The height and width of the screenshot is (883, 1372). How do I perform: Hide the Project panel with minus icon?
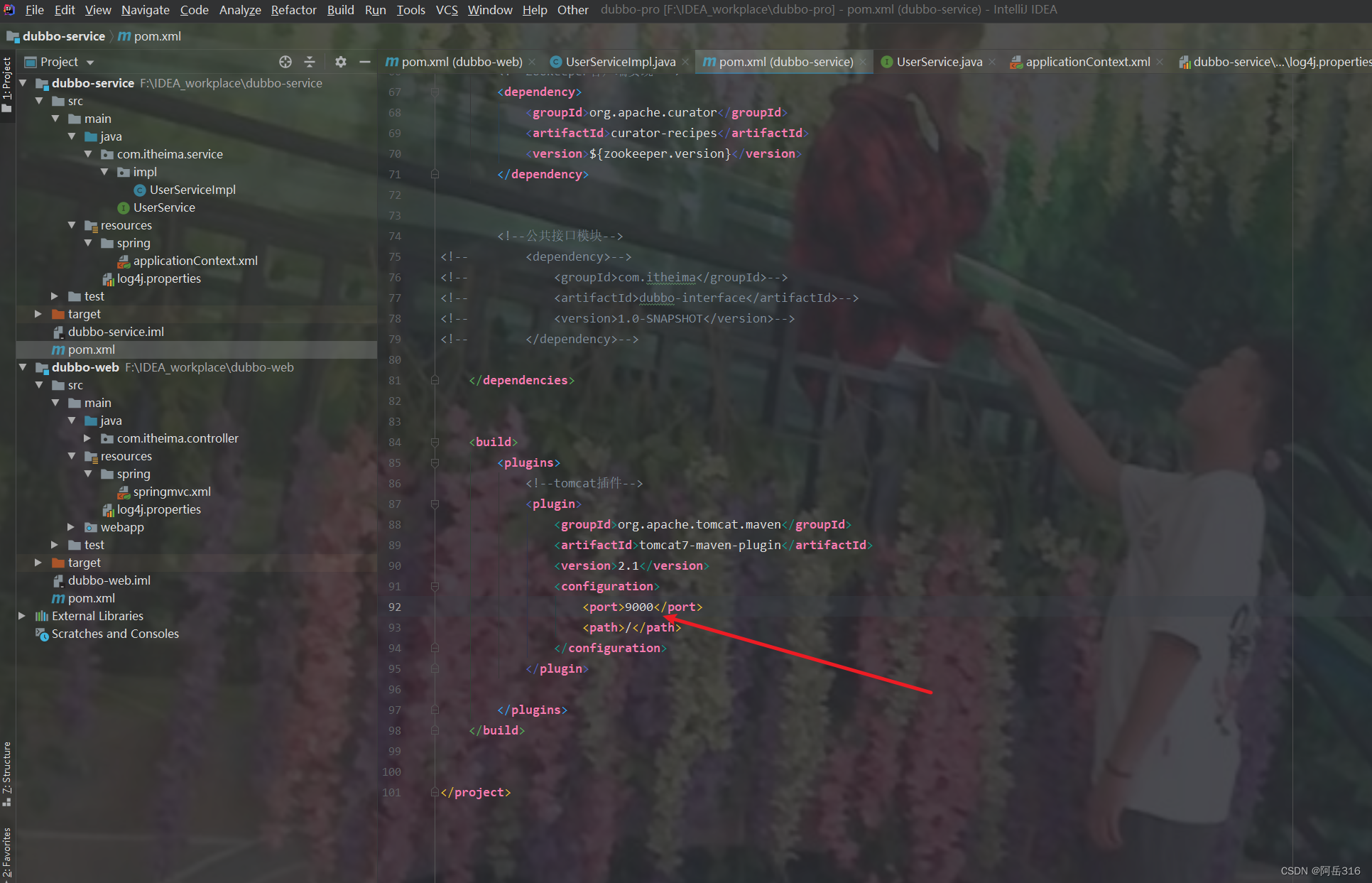click(365, 62)
